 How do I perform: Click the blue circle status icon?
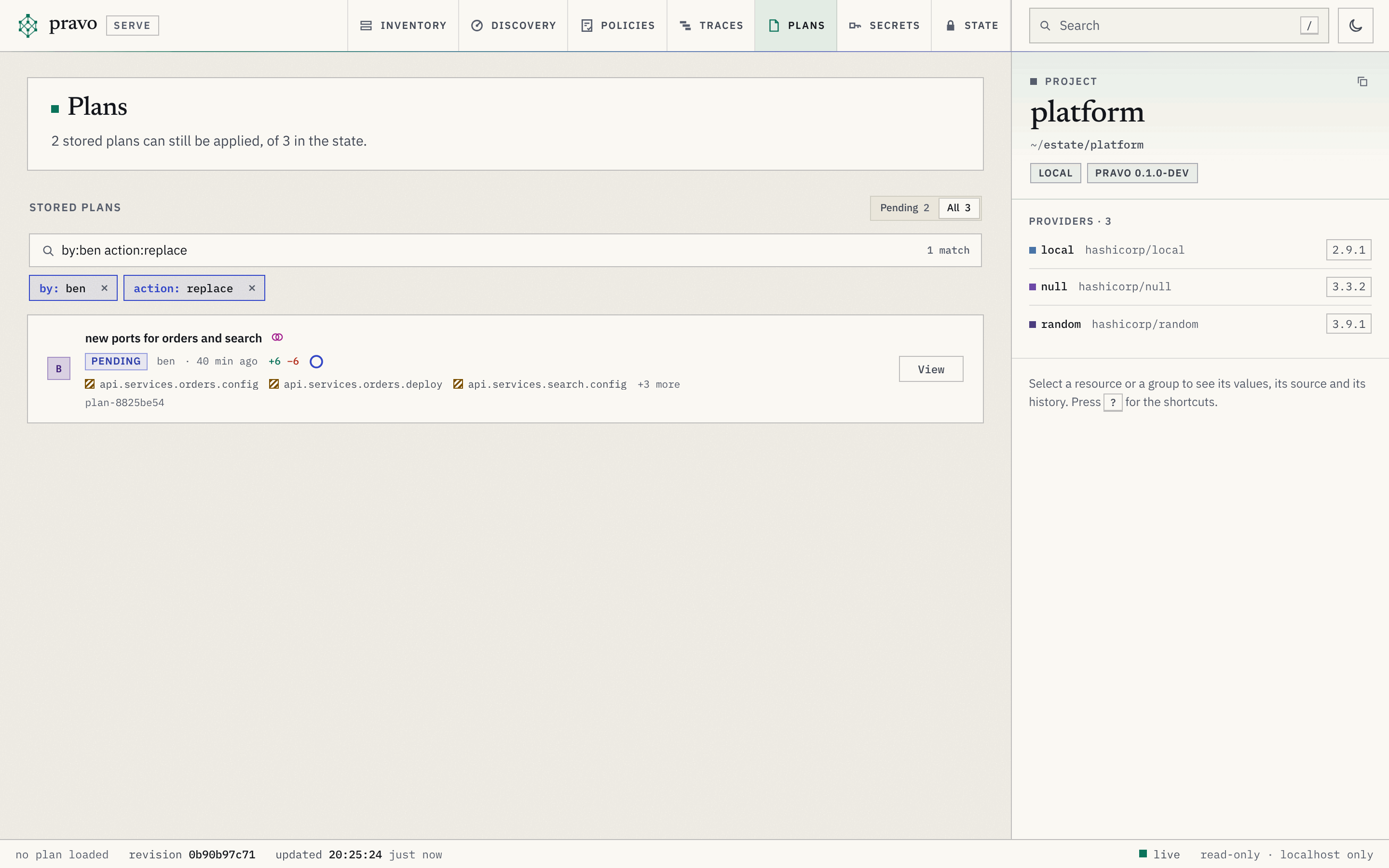pyautogui.click(x=316, y=361)
